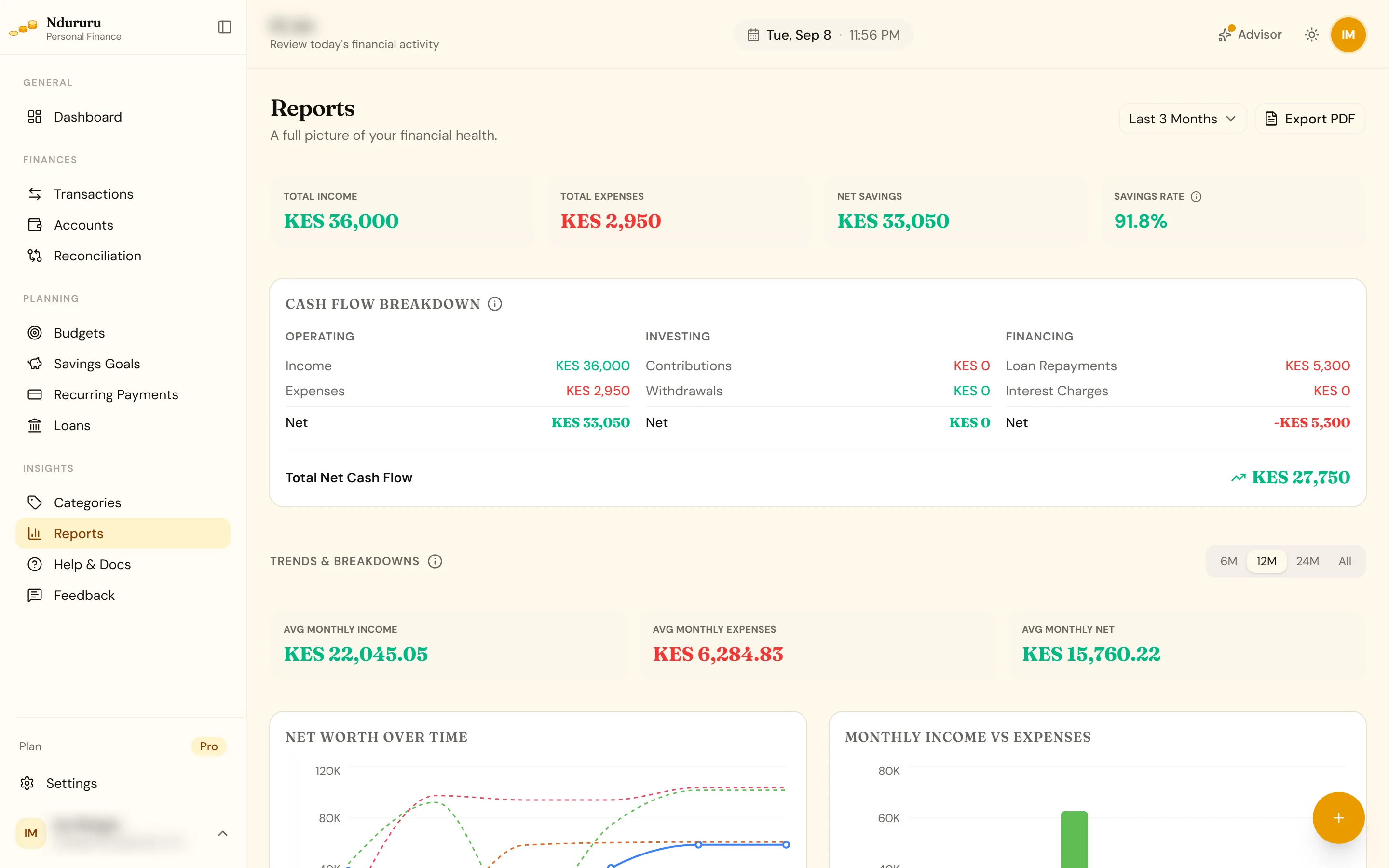The image size is (1389, 868).
Task: Show Savings Rate info tooltip
Action: [1196, 196]
